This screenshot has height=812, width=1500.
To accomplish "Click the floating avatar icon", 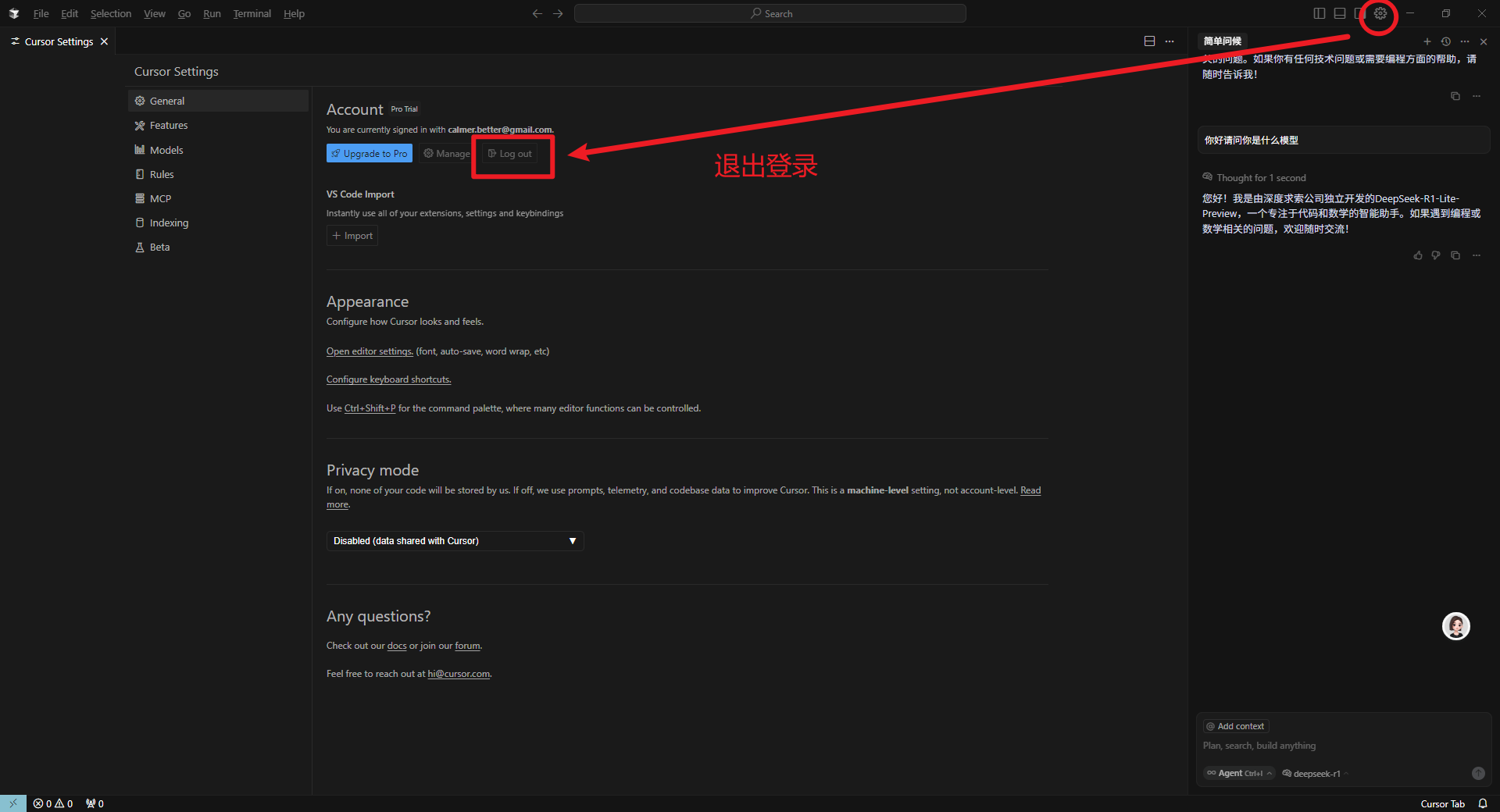I will [x=1455, y=626].
